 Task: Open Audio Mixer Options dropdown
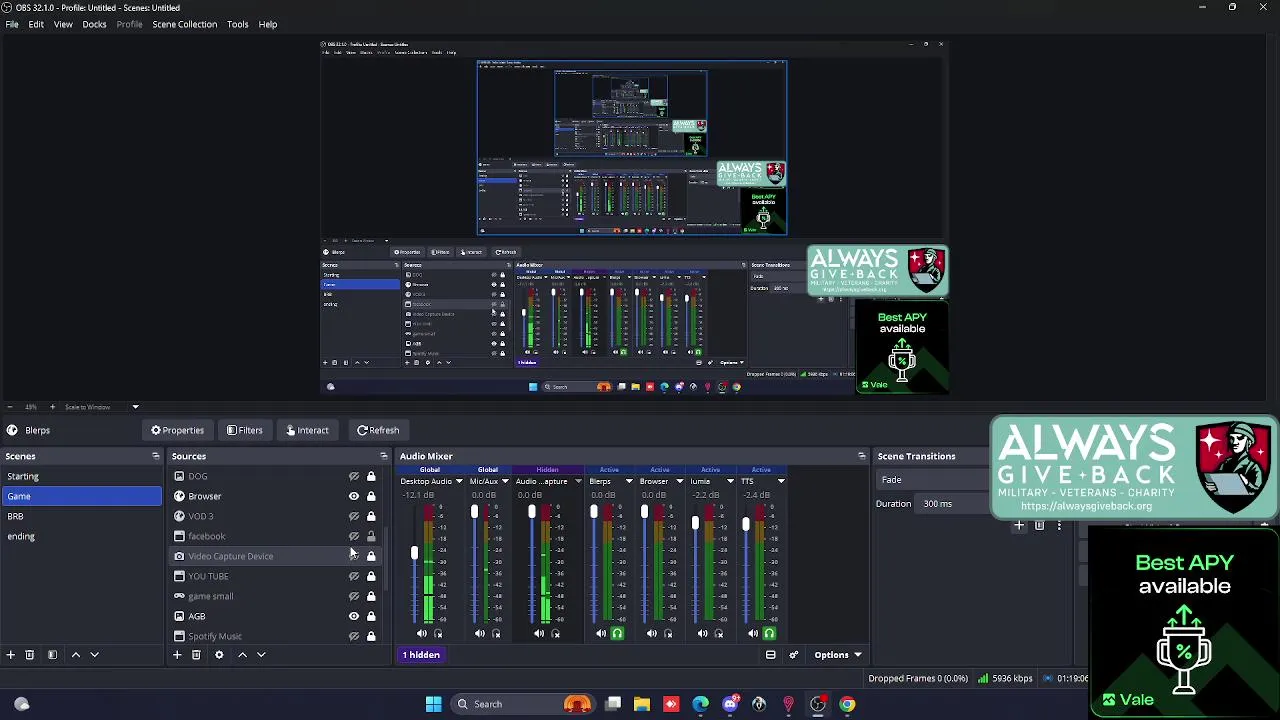tap(837, 655)
